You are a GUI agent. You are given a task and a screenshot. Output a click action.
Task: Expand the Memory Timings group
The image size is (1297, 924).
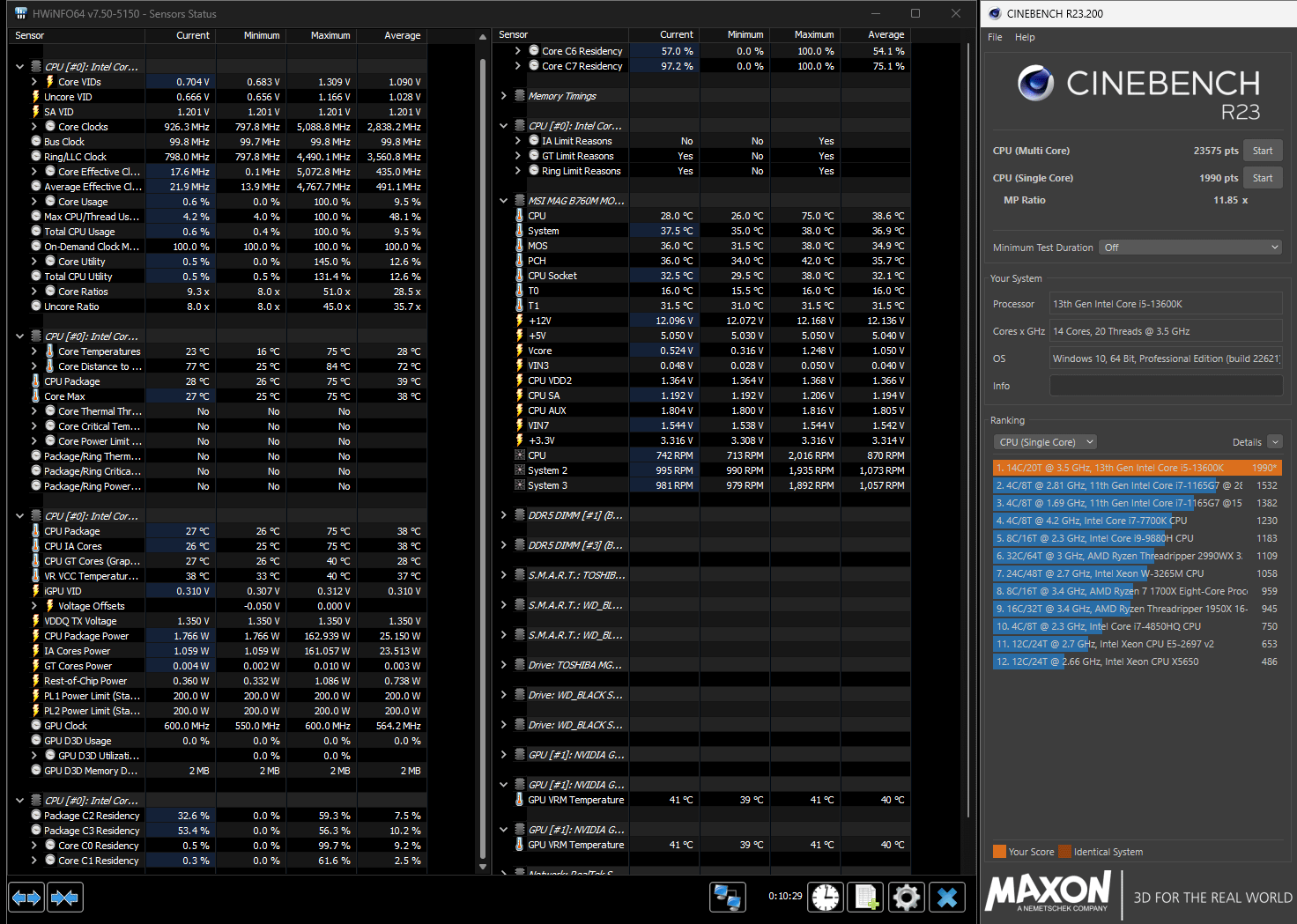click(x=504, y=96)
